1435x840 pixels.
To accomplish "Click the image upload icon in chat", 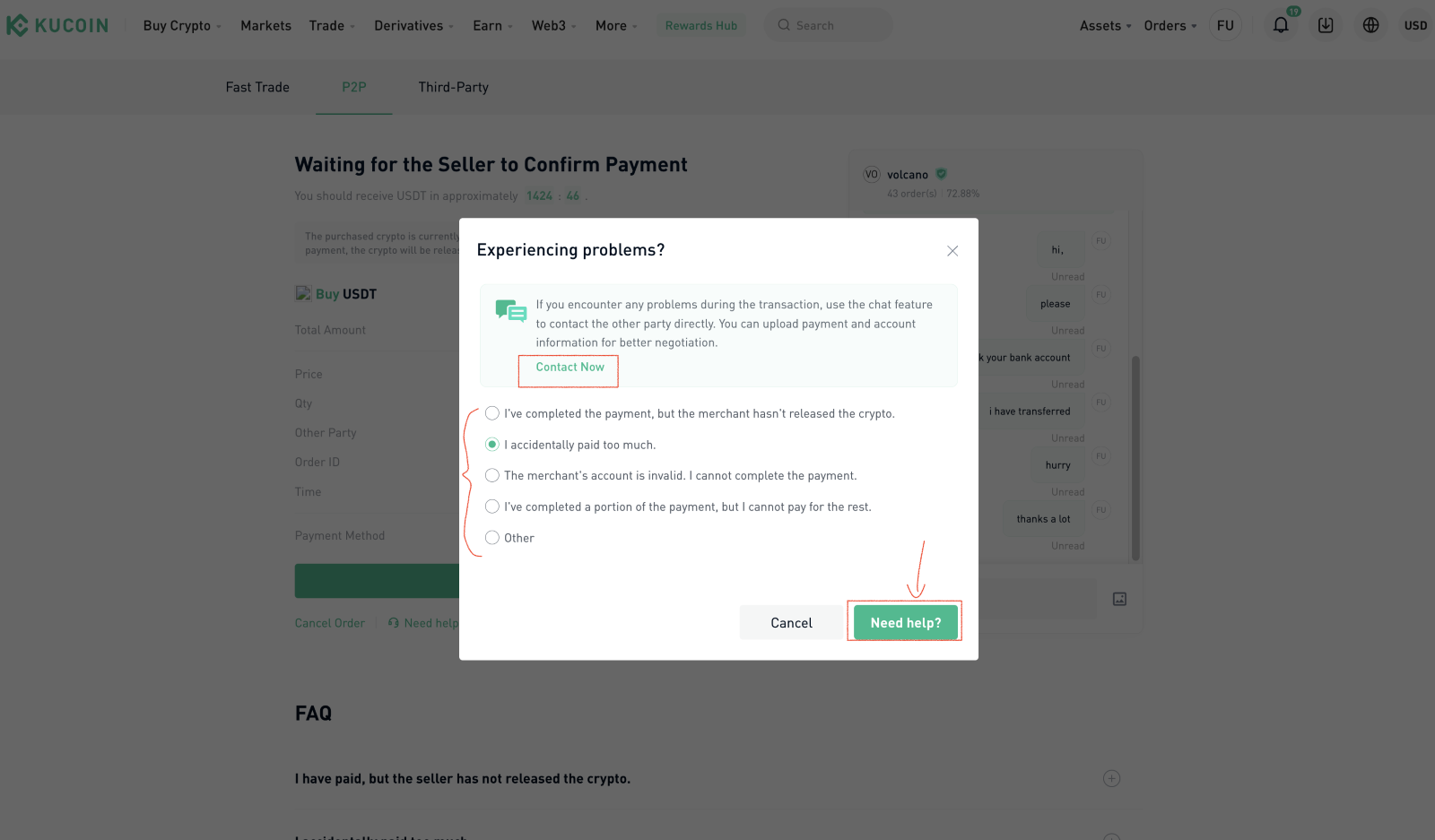I will click(1119, 599).
